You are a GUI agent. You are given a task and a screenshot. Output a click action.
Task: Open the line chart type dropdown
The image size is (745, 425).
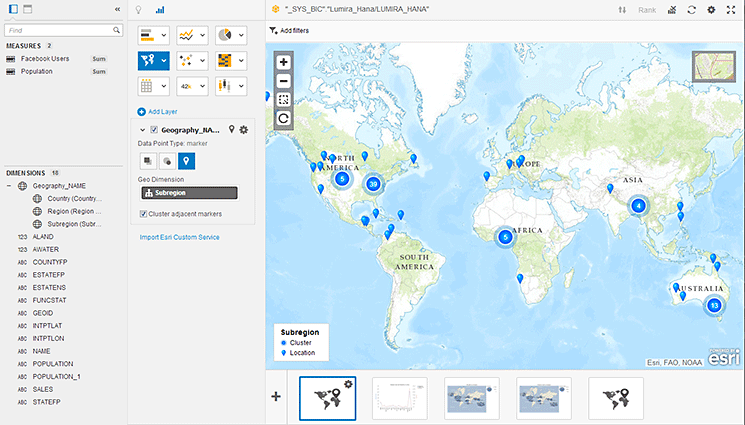pos(202,35)
